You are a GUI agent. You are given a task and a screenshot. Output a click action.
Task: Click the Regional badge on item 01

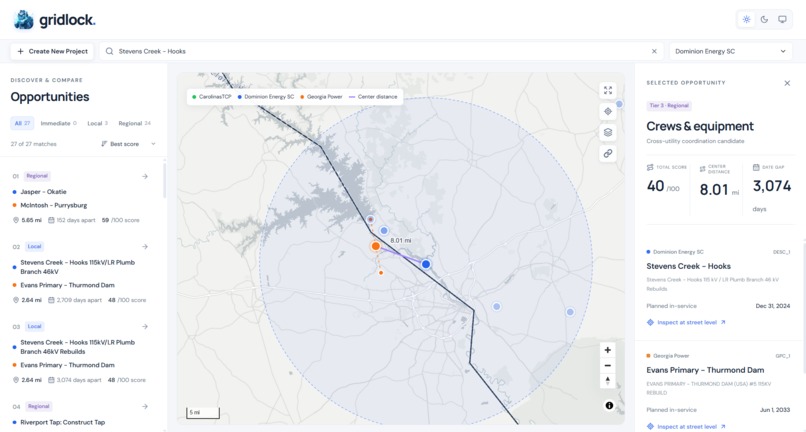[37, 176]
